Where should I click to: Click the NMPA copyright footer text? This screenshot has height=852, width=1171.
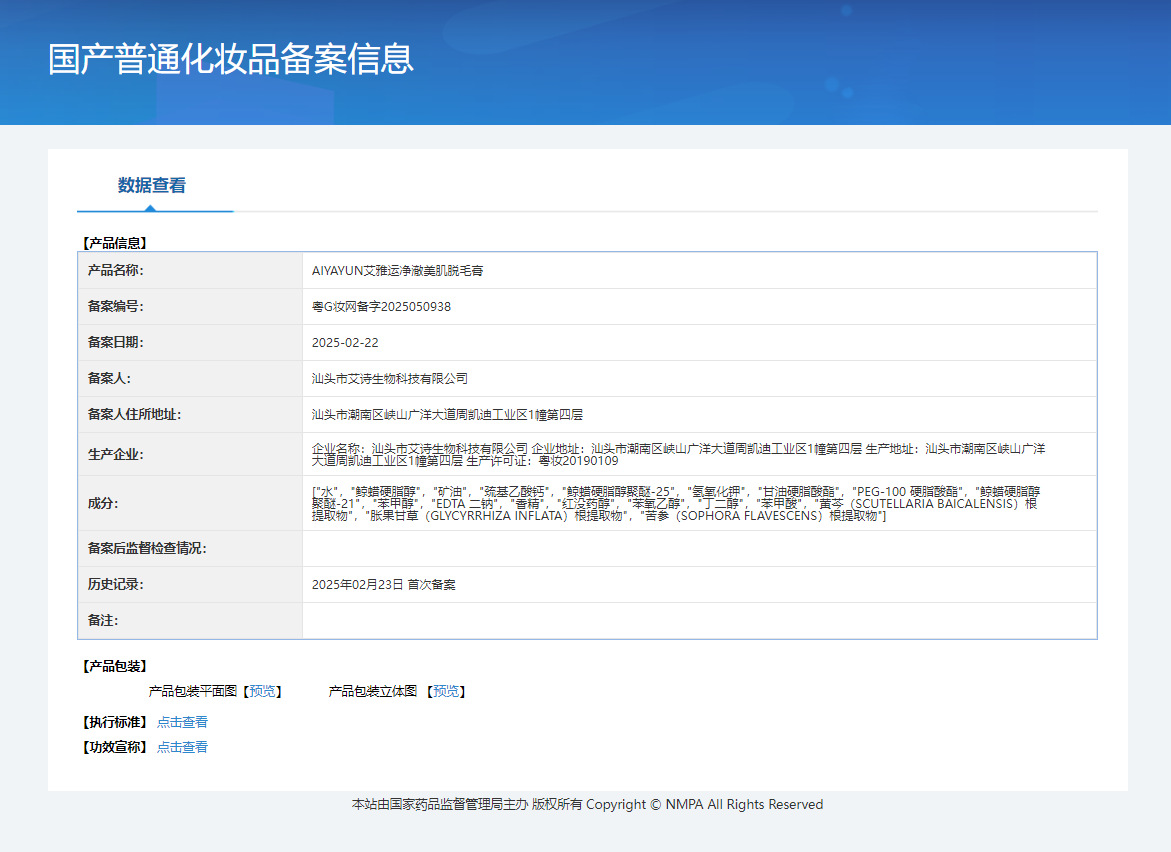pyautogui.click(x=587, y=805)
